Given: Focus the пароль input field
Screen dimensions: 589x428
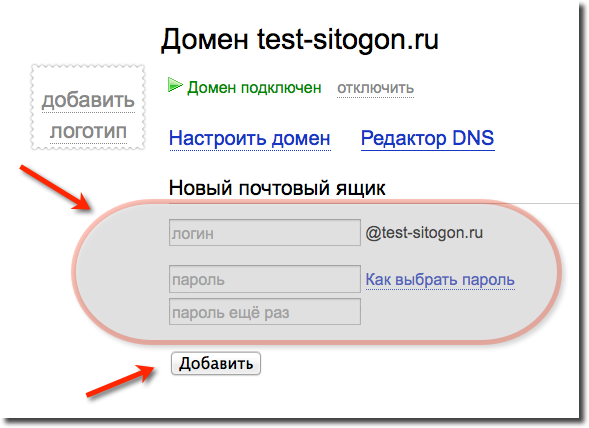Looking at the screenshot, I should (x=265, y=279).
